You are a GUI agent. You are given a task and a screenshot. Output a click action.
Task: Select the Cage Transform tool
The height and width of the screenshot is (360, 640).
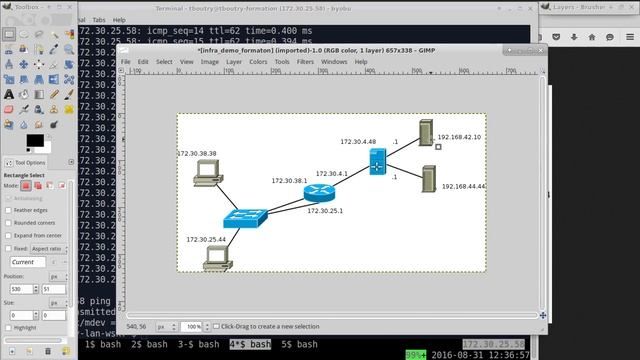click(x=69, y=80)
